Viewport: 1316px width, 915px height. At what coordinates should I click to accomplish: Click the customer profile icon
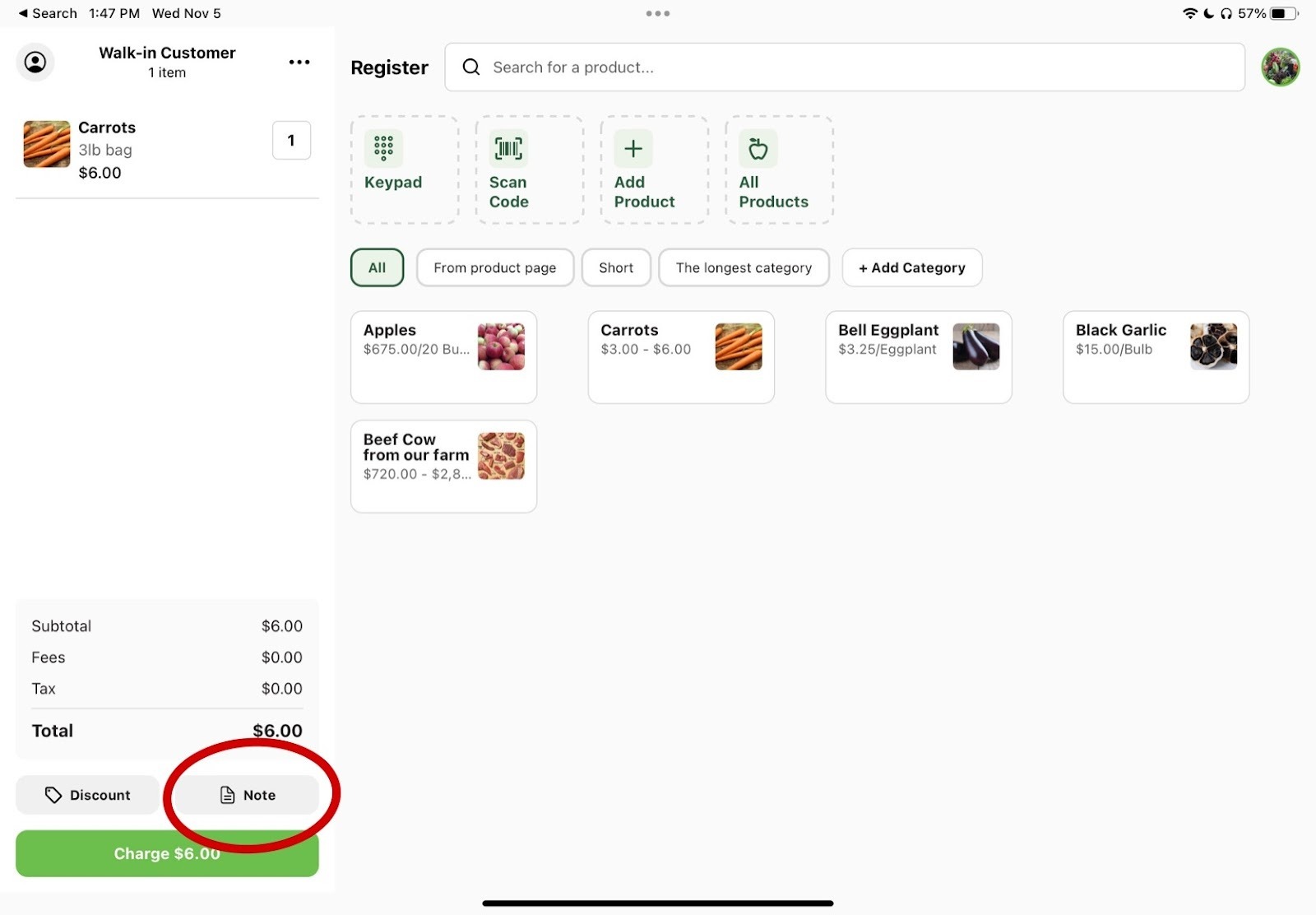(x=35, y=63)
